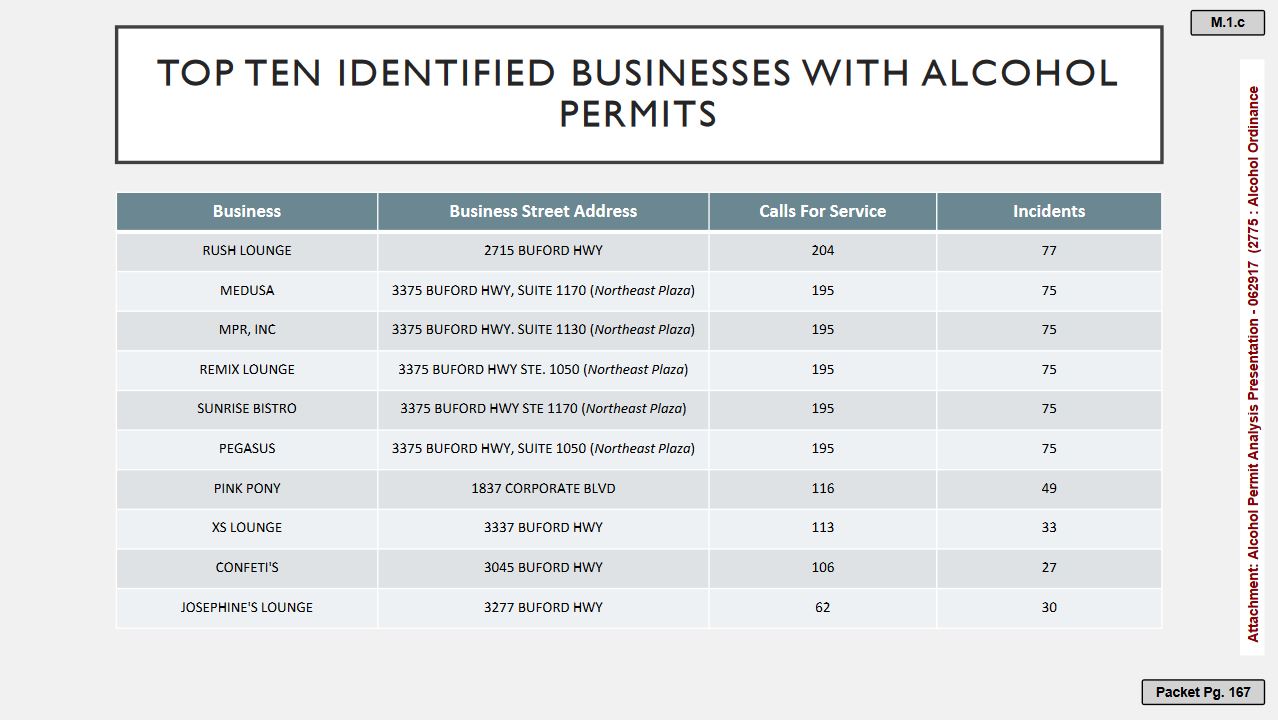Select the MPR, INC table cell
Image resolution: width=1278 pixels, height=720 pixels.
(x=247, y=329)
